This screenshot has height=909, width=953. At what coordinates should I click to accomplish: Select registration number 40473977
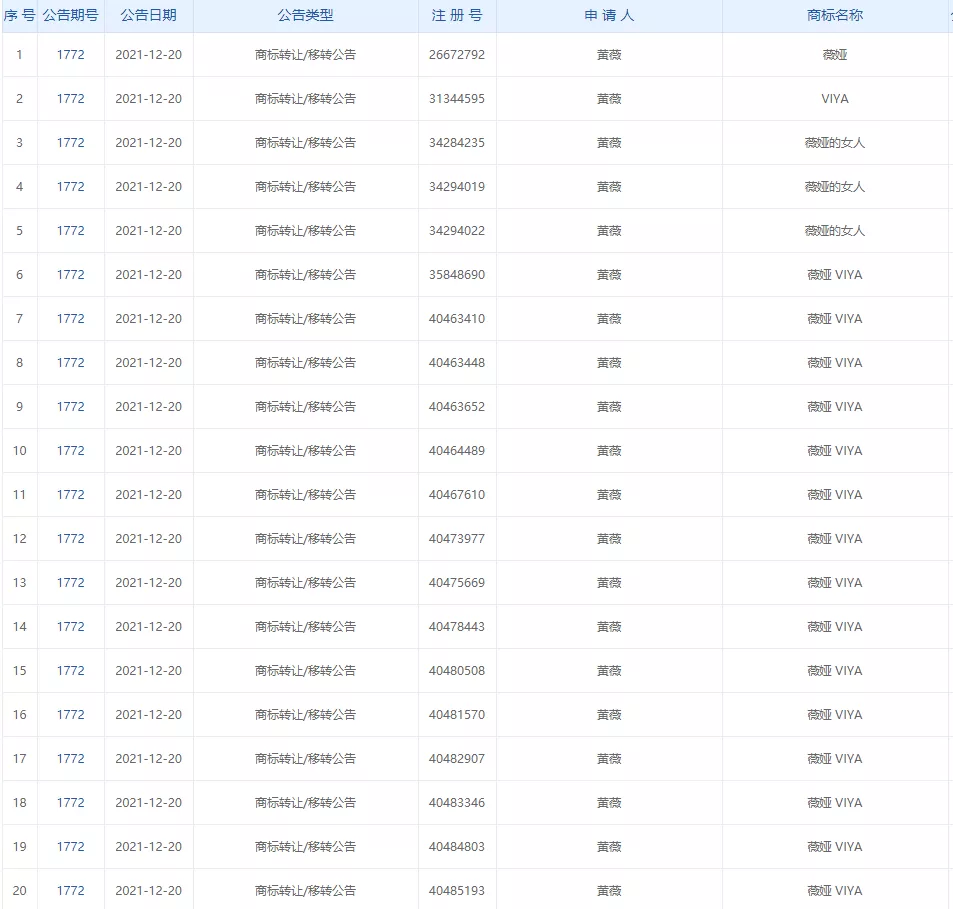pyautogui.click(x=457, y=539)
